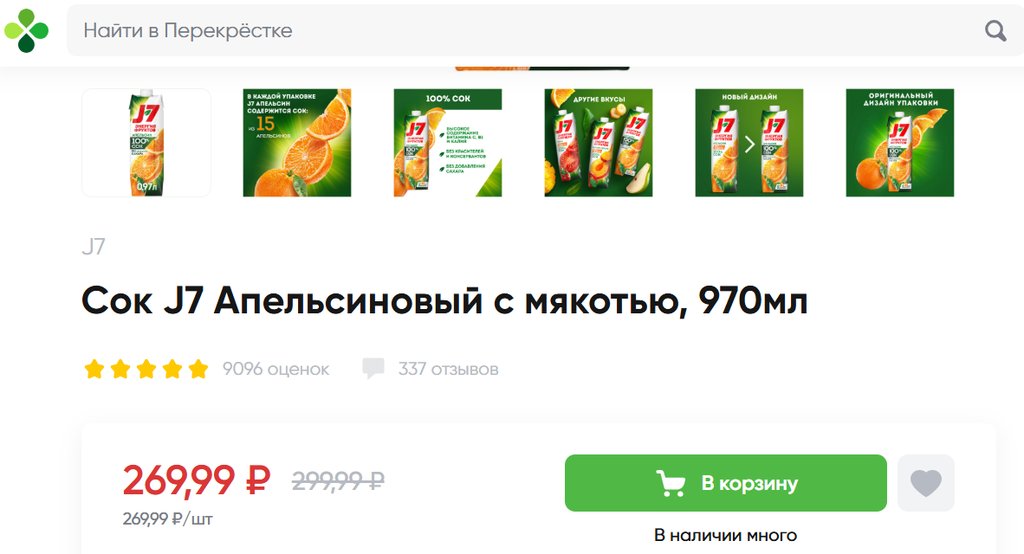Add juice with 'В корзину' button

coord(726,483)
